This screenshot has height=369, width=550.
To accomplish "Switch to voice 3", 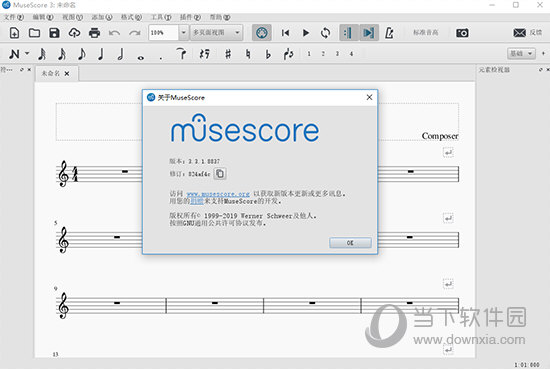I will [337, 54].
